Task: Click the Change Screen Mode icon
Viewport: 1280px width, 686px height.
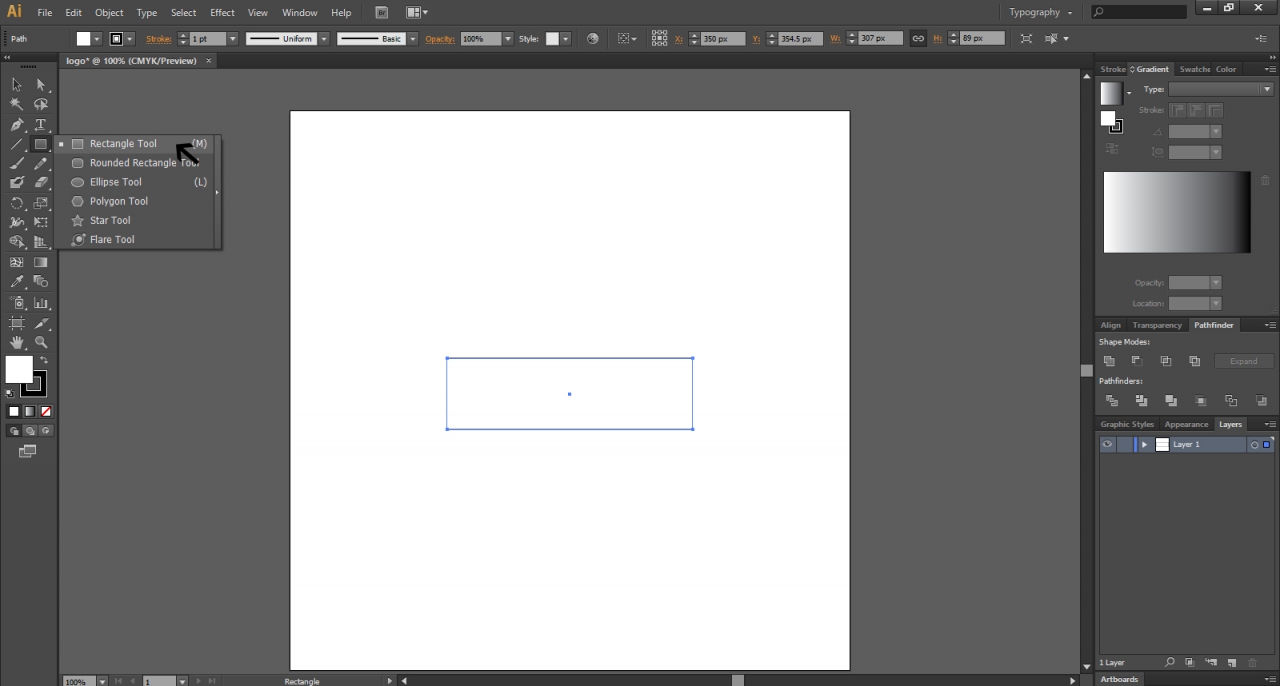Action: [x=28, y=452]
